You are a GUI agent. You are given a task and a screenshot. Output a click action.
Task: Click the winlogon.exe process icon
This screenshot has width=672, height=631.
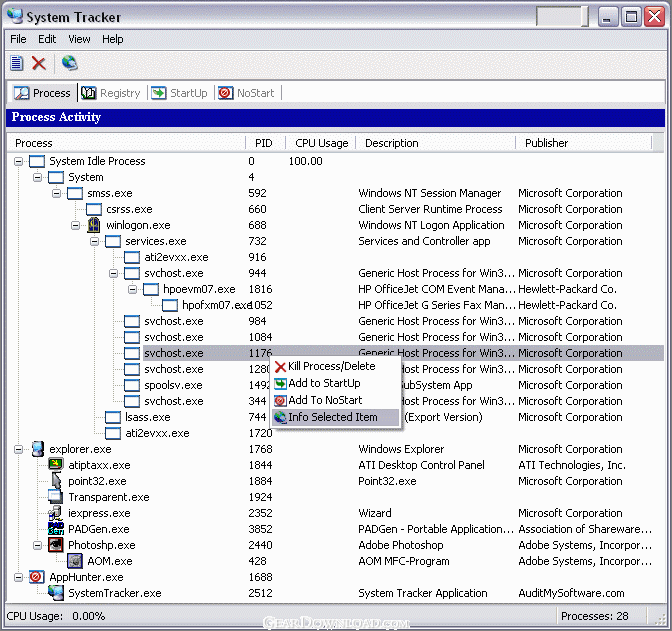pyautogui.click(x=93, y=225)
